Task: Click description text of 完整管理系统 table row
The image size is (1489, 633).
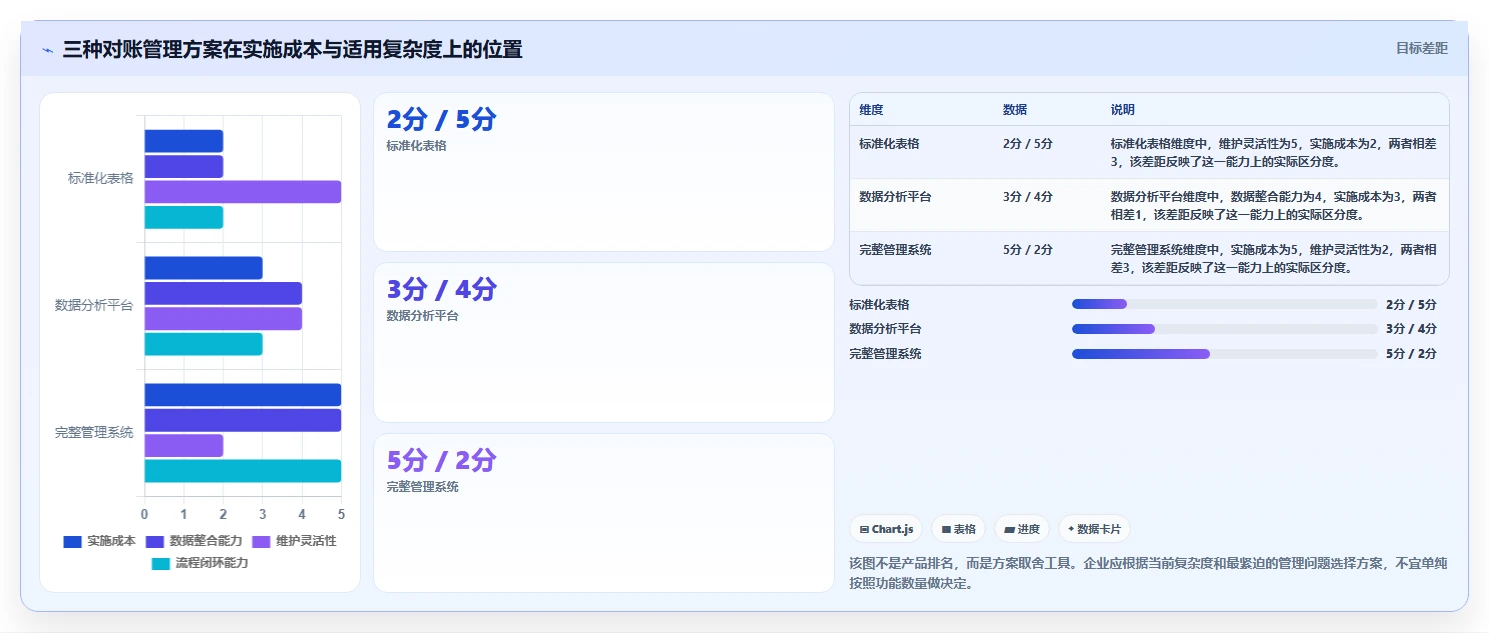Action: pyautogui.click(x=1273, y=258)
